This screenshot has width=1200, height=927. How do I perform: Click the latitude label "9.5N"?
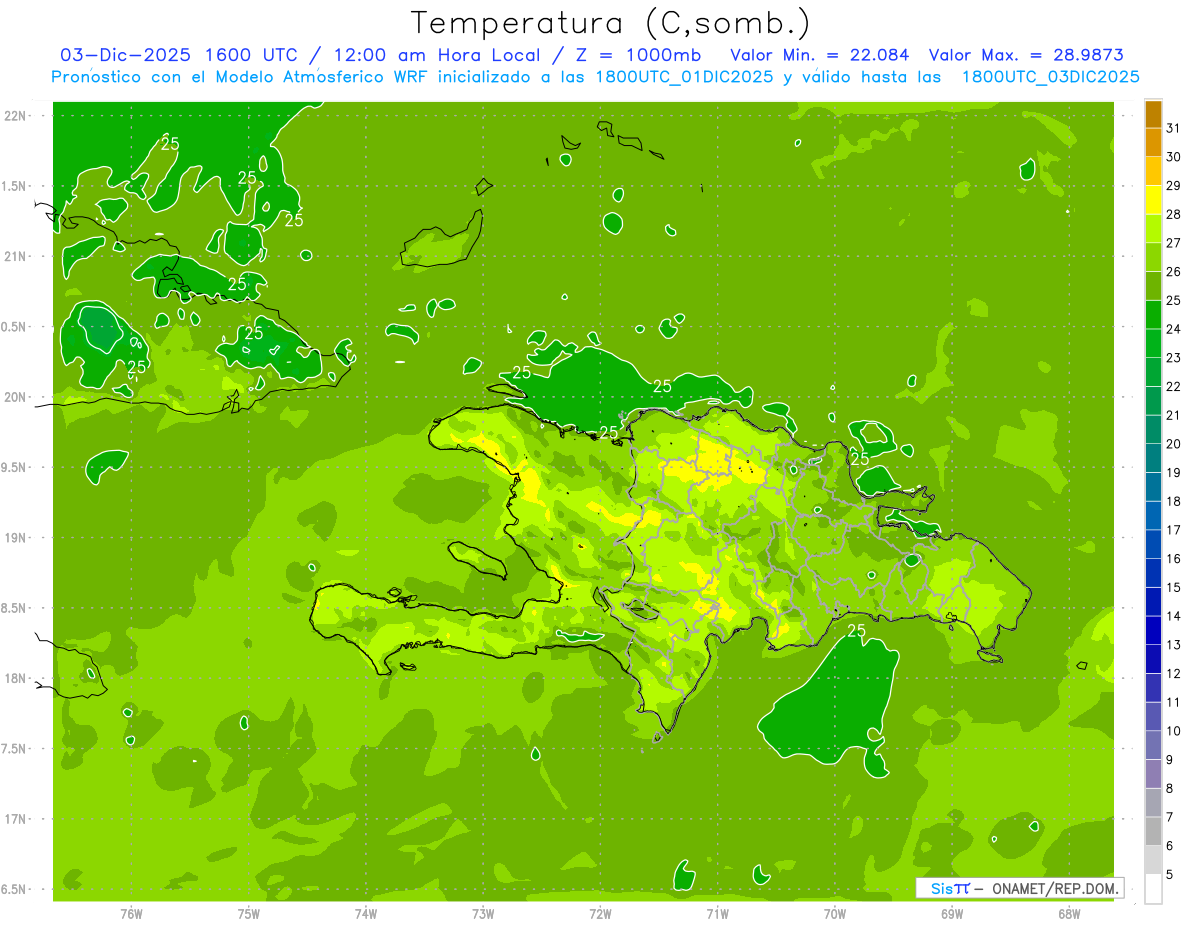pos(15,467)
